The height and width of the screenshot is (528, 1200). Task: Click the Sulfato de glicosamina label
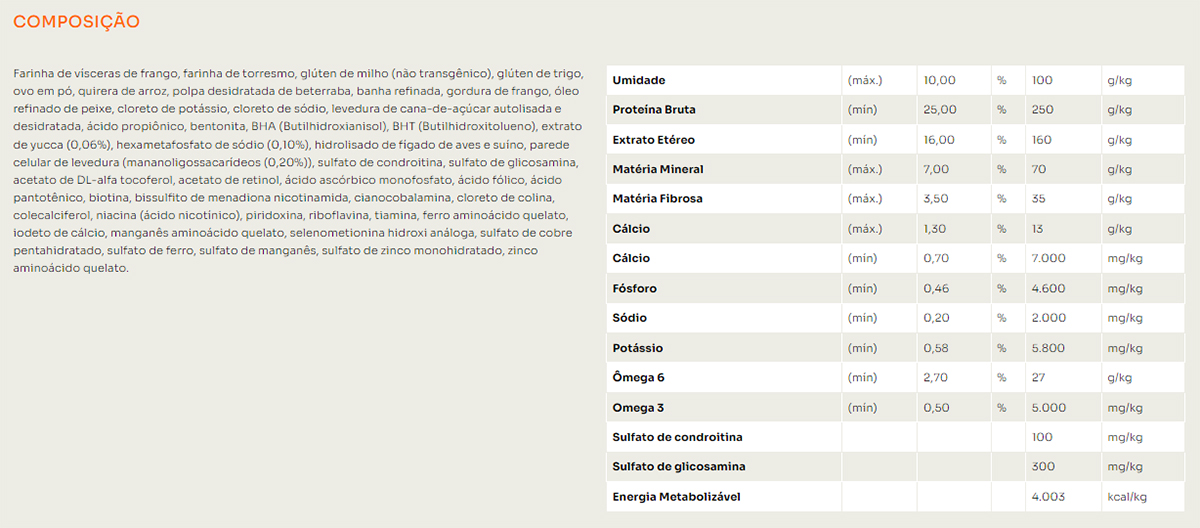click(x=678, y=467)
